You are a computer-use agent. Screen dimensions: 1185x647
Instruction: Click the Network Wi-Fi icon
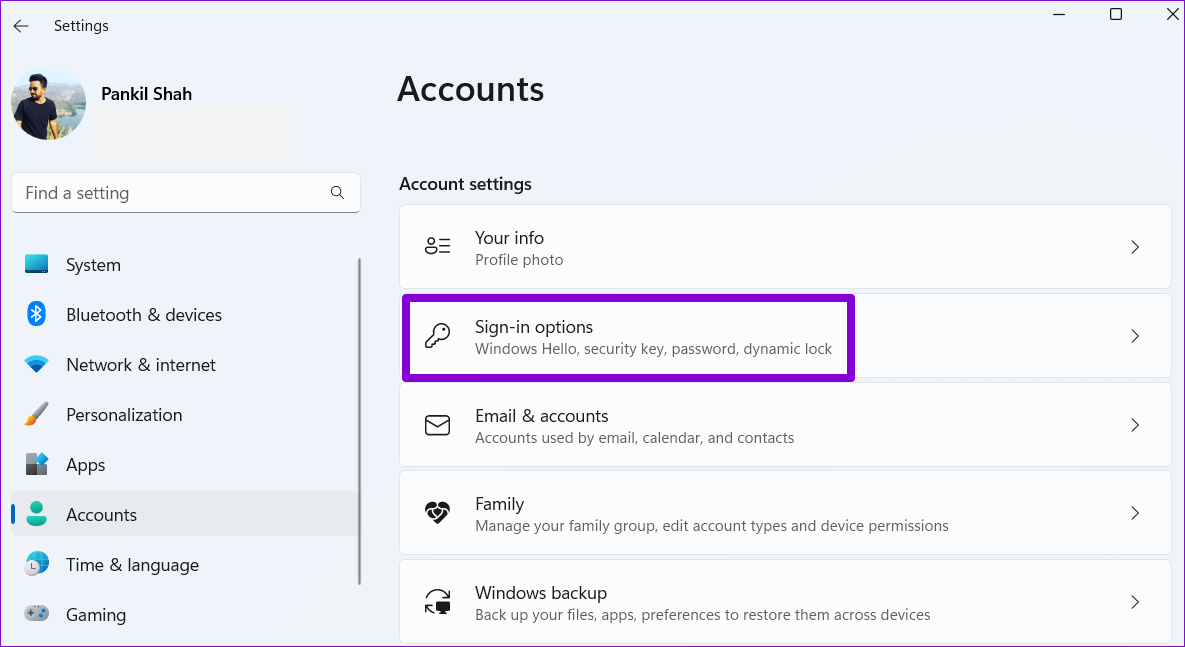(36, 364)
